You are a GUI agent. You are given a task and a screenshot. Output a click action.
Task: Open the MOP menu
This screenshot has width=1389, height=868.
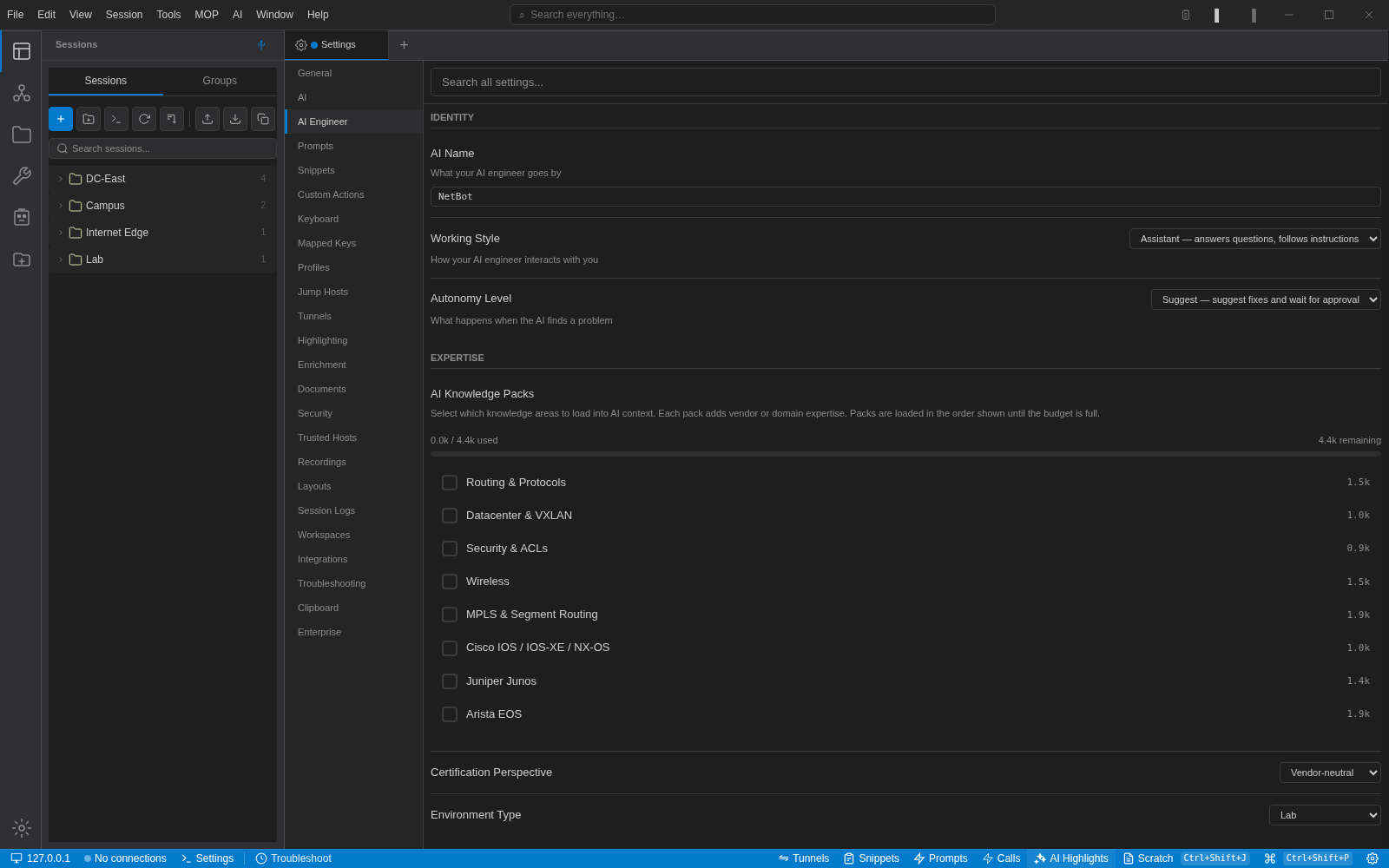[x=207, y=15]
